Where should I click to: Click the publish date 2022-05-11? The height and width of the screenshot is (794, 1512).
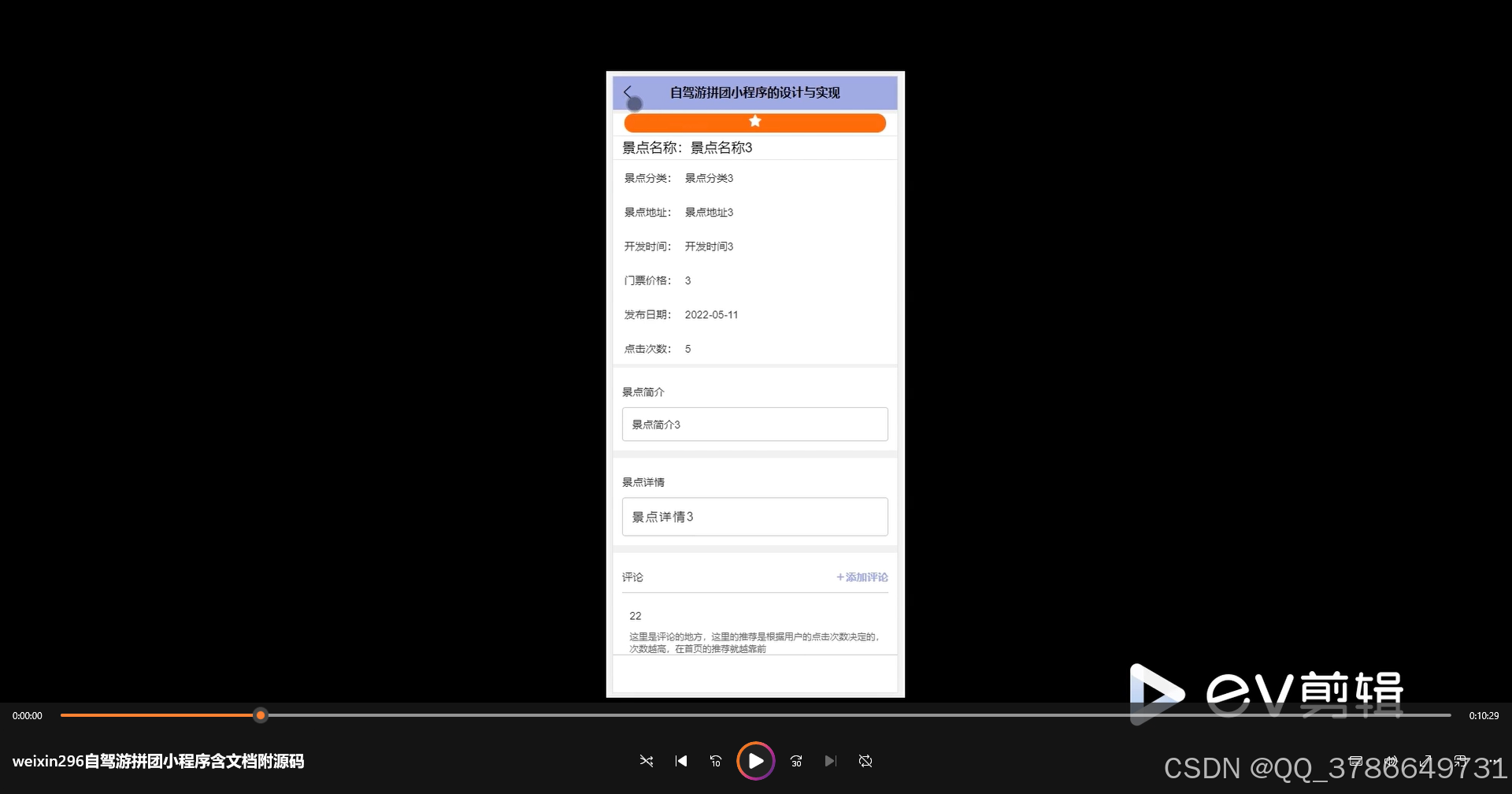(711, 315)
